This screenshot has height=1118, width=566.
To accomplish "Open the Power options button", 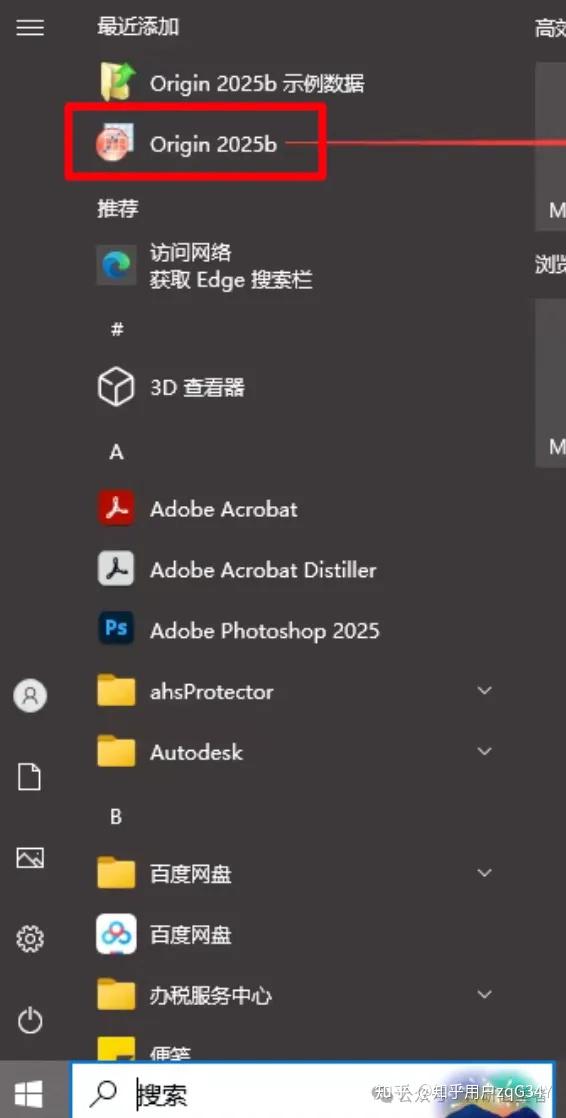I will coord(30,1022).
